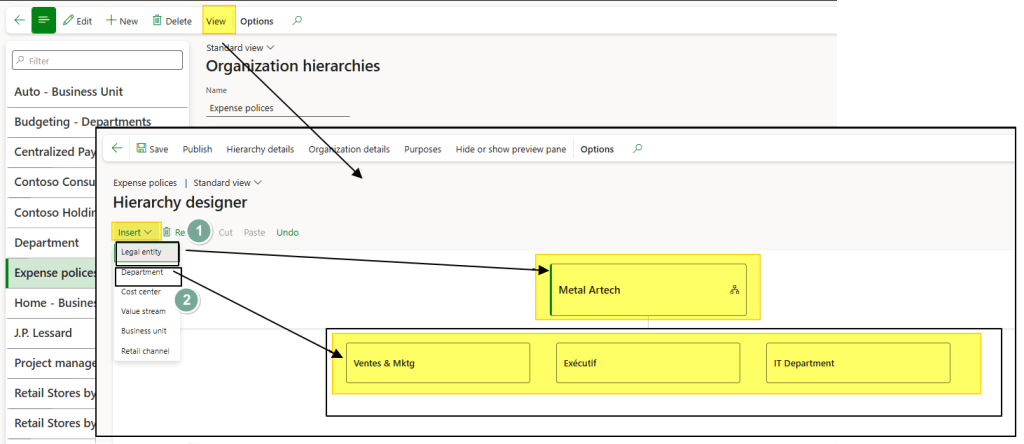Click the Publish button
The image size is (1024, 444).
point(197,149)
